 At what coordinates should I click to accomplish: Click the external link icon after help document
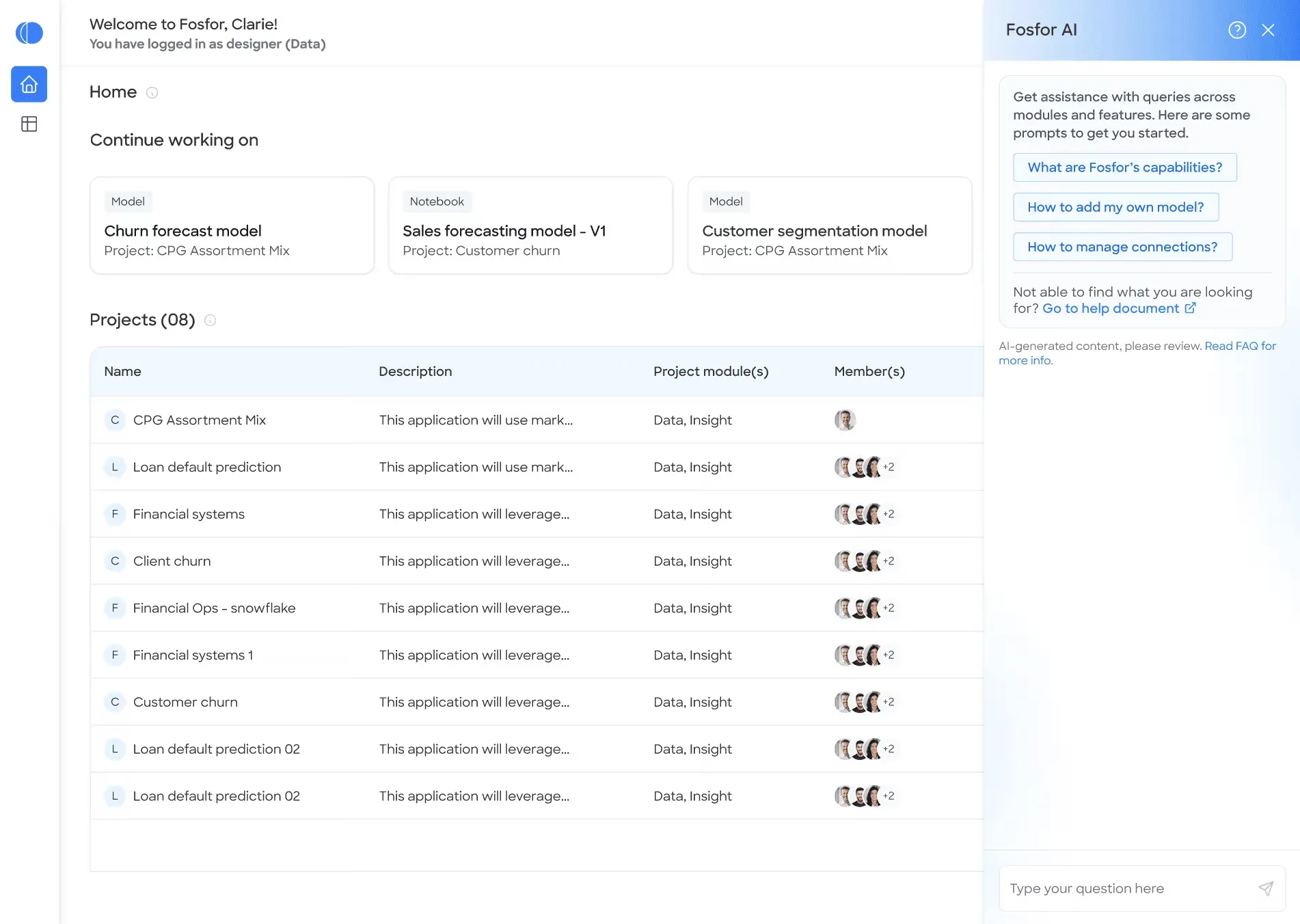[1190, 308]
